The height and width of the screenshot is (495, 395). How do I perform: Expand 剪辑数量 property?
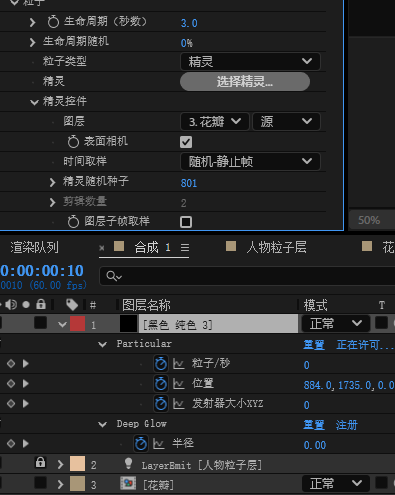[52, 202]
